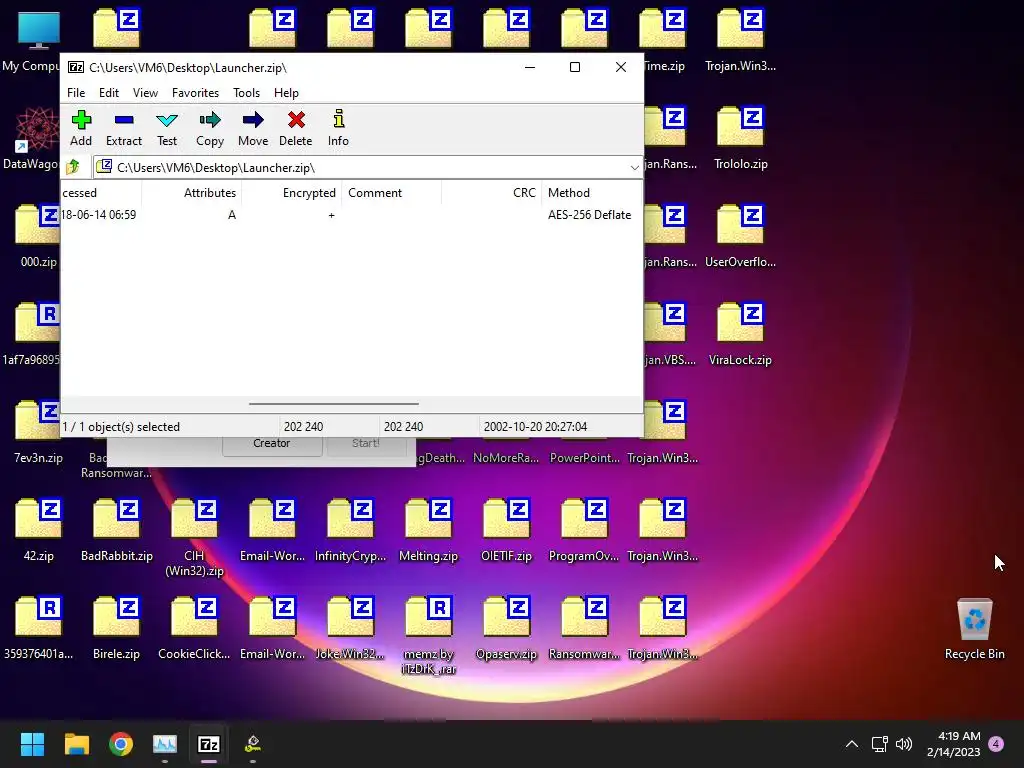Open the volume control in system tray
Viewport: 1024px width, 768px height.
pyautogui.click(x=904, y=744)
